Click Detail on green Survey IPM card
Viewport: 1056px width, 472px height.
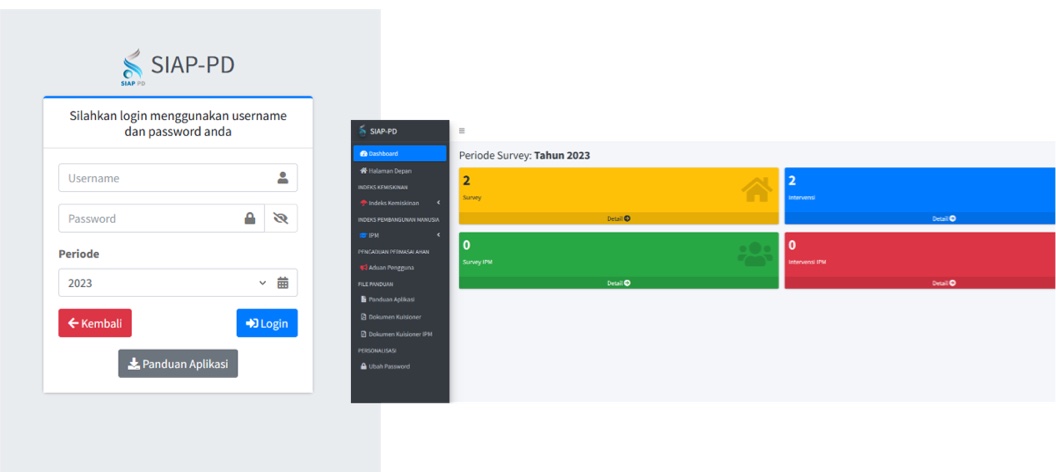pos(618,283)
